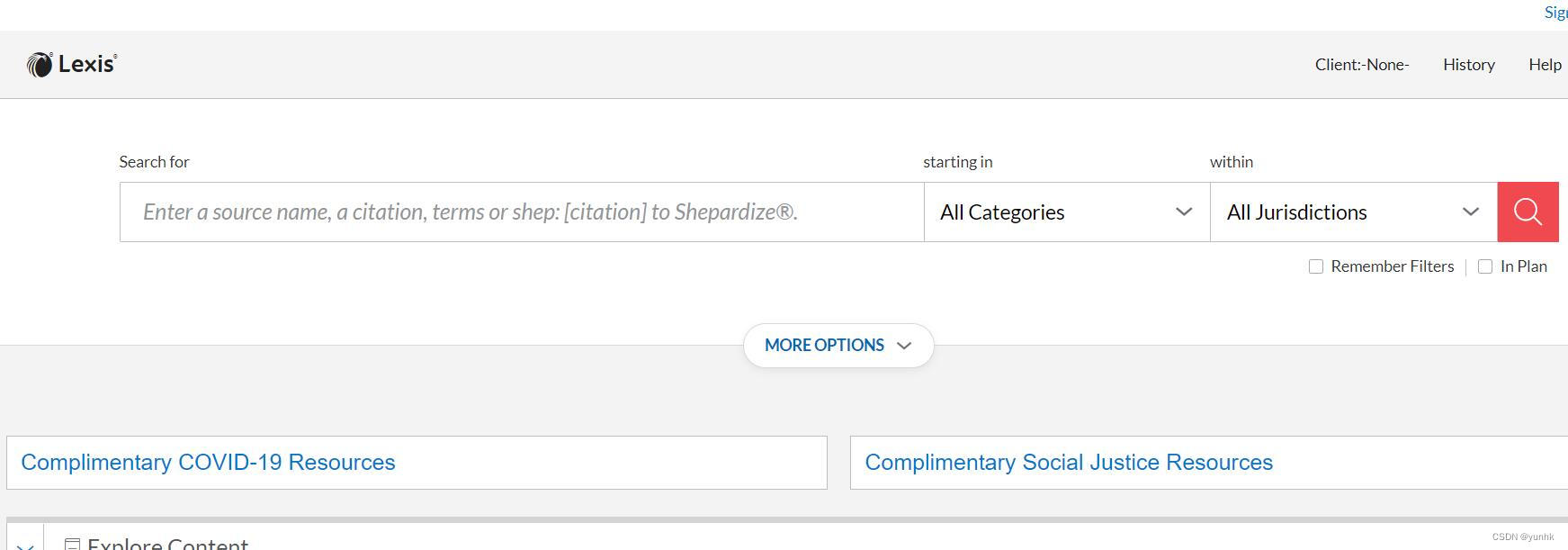Open the All Jurisdictions dropdown

pyautogui.click(x=1352, y=212)
